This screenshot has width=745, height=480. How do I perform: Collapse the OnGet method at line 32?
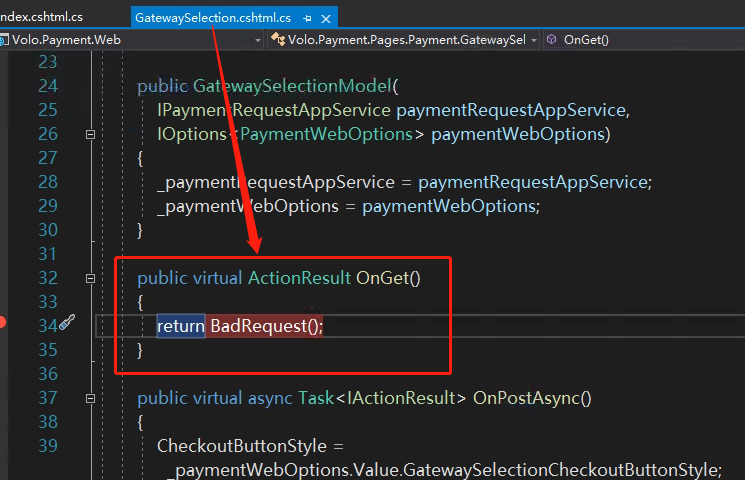91,278
